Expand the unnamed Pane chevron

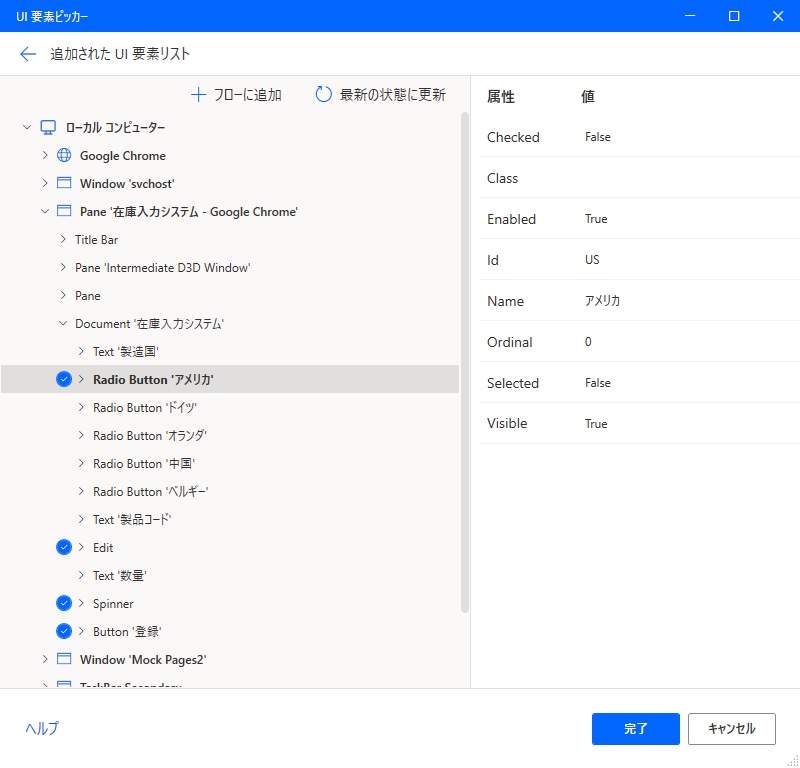click(63, 295)
